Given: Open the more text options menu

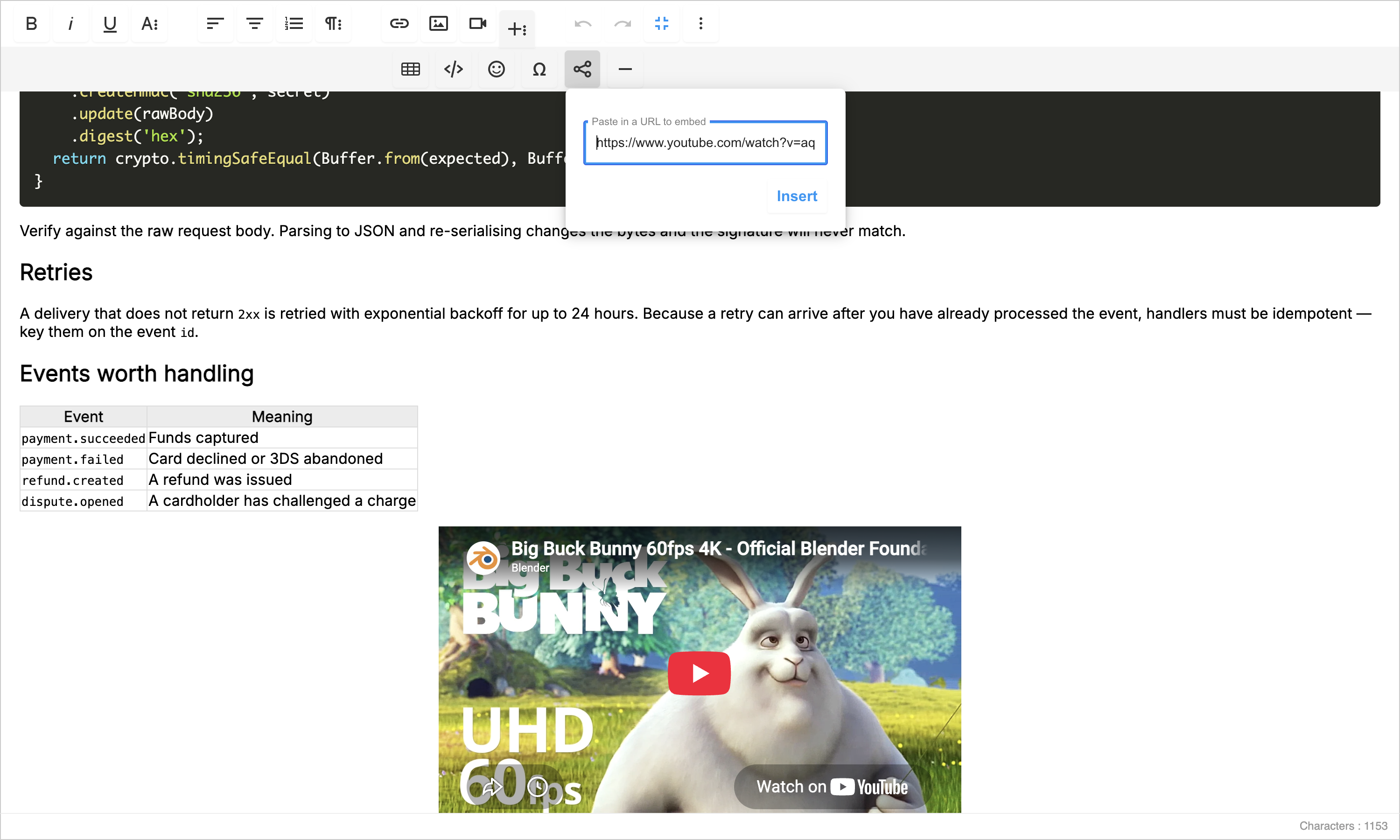Looking at the screenshot, I should pos(149,24).
